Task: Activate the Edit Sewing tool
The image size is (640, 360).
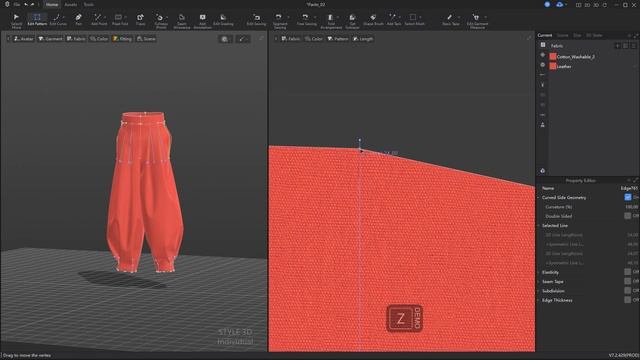Action: [256, 20]
